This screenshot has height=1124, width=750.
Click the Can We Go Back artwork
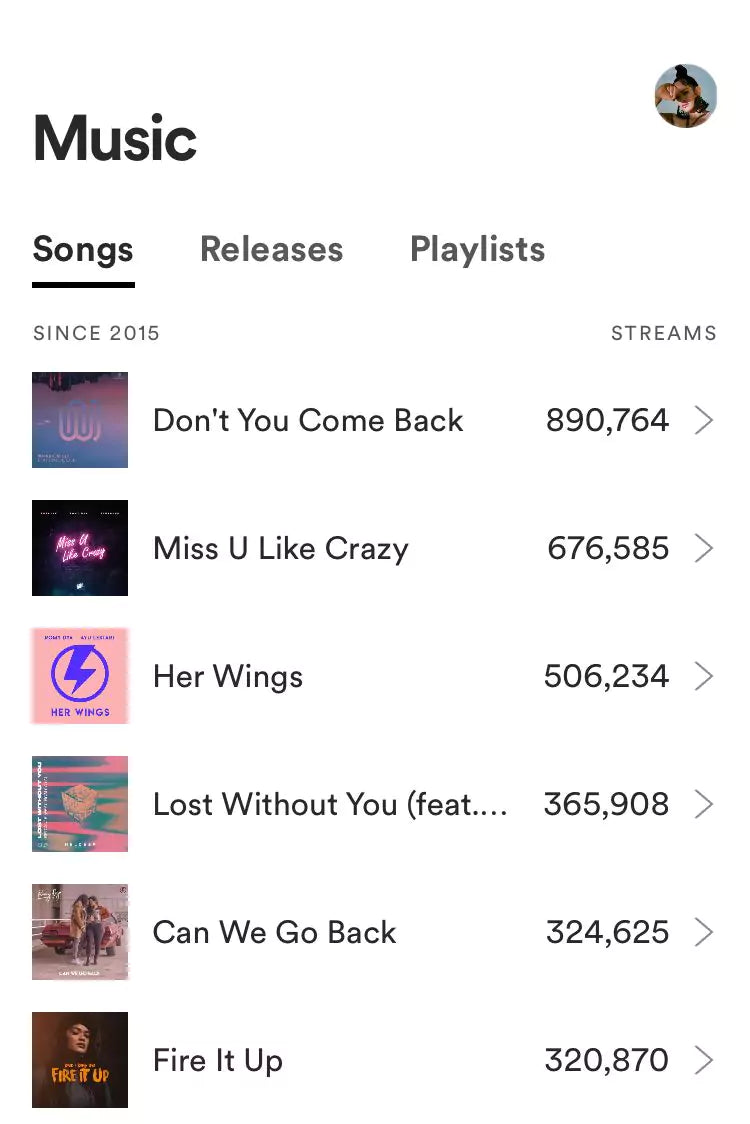click(80, 932)
